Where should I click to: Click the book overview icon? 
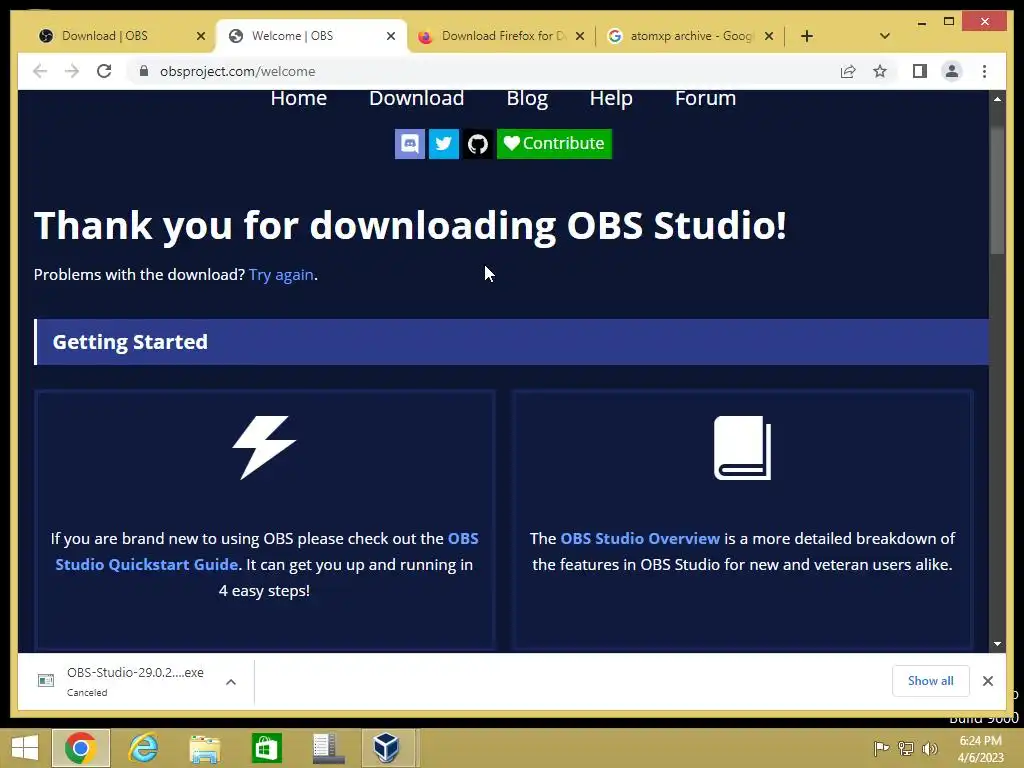click(743, 447)
